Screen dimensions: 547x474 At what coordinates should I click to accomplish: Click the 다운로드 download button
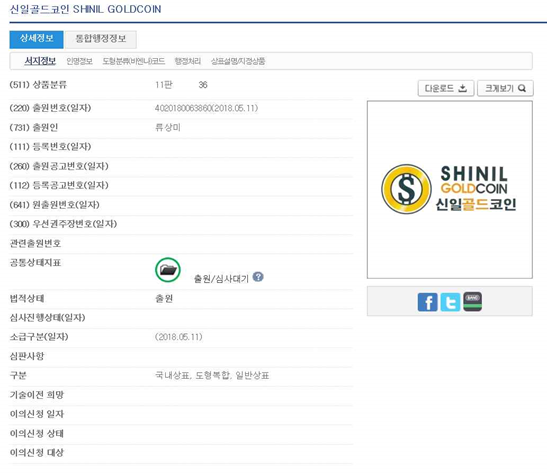tap(445, 88)
